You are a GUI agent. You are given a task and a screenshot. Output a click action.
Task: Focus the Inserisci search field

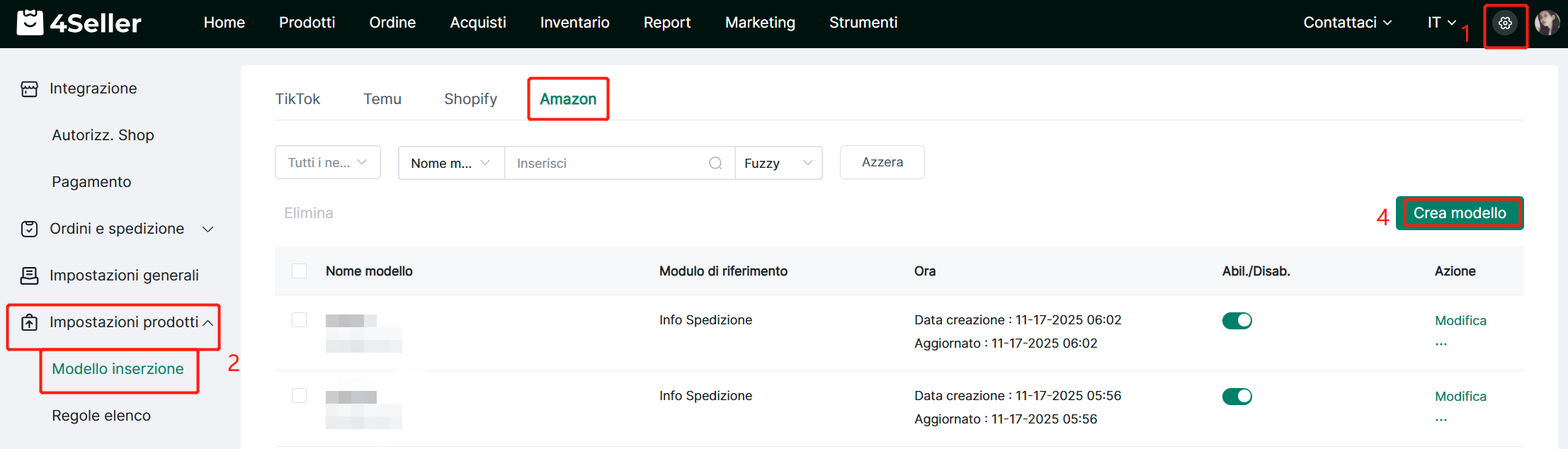tap(606, 164)
